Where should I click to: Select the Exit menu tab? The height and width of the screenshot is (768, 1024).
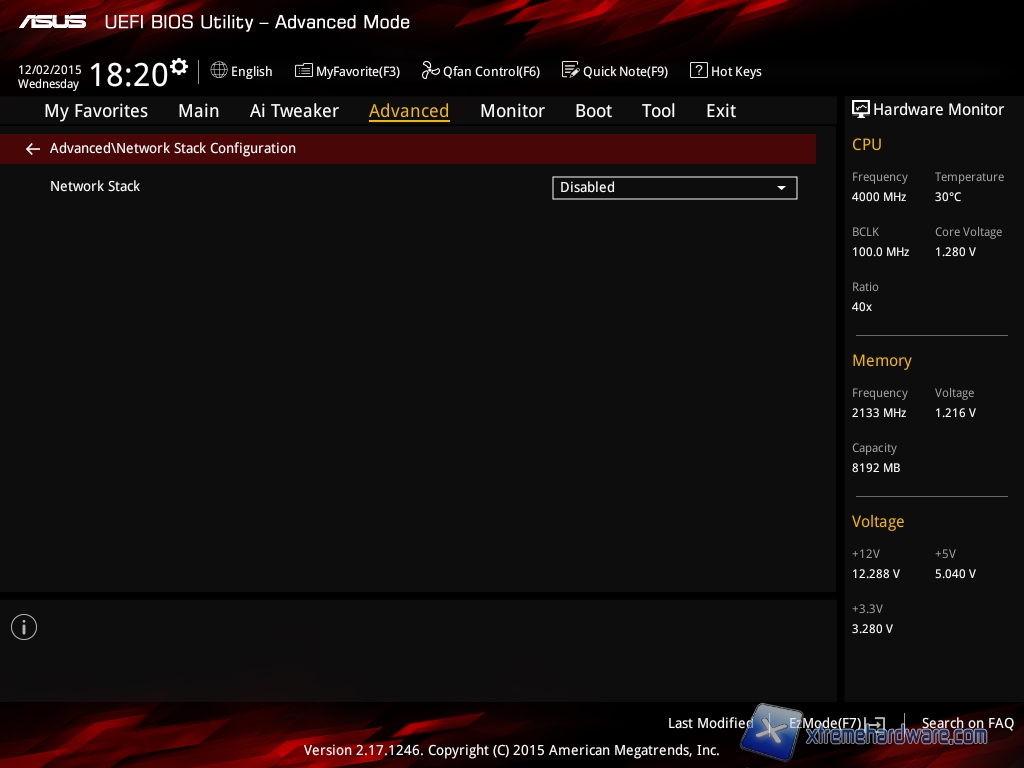point(720,111)
